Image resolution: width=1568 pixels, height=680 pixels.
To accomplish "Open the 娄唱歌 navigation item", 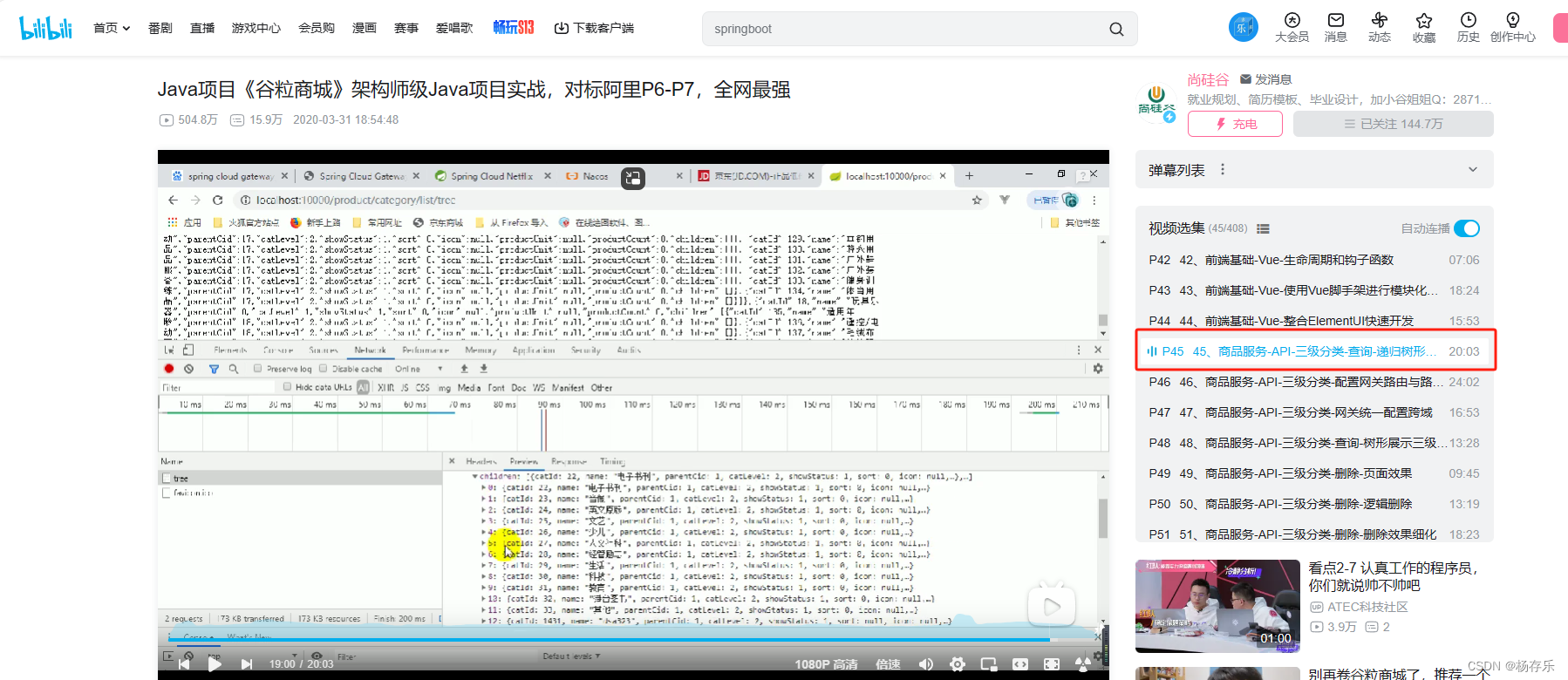I will (454, 28).
